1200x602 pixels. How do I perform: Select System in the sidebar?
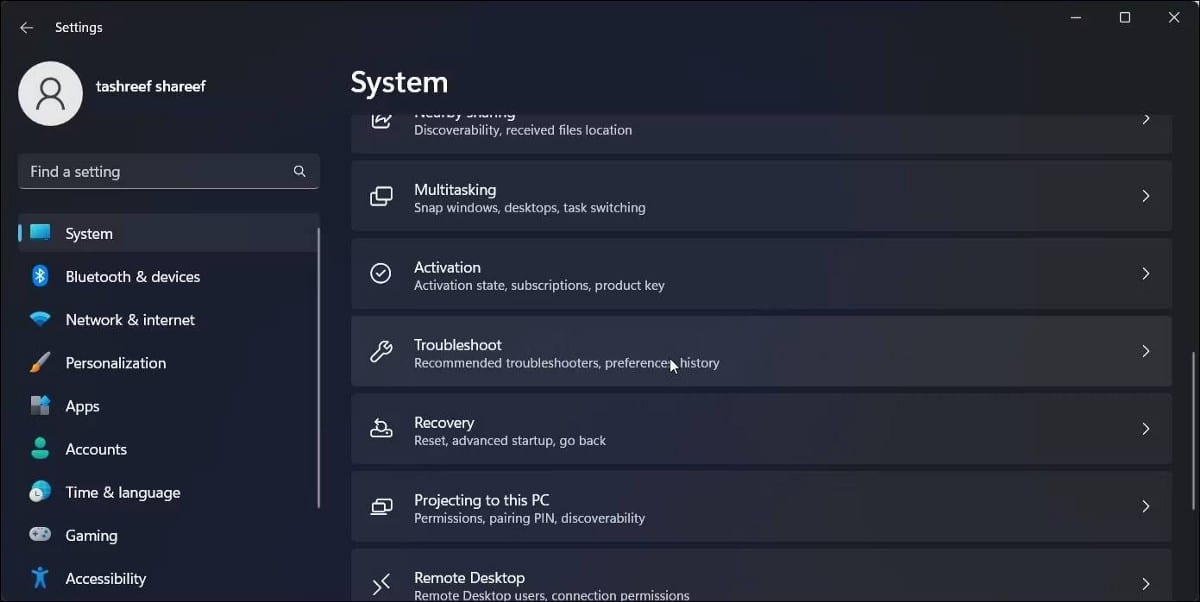tap(88, 233)
